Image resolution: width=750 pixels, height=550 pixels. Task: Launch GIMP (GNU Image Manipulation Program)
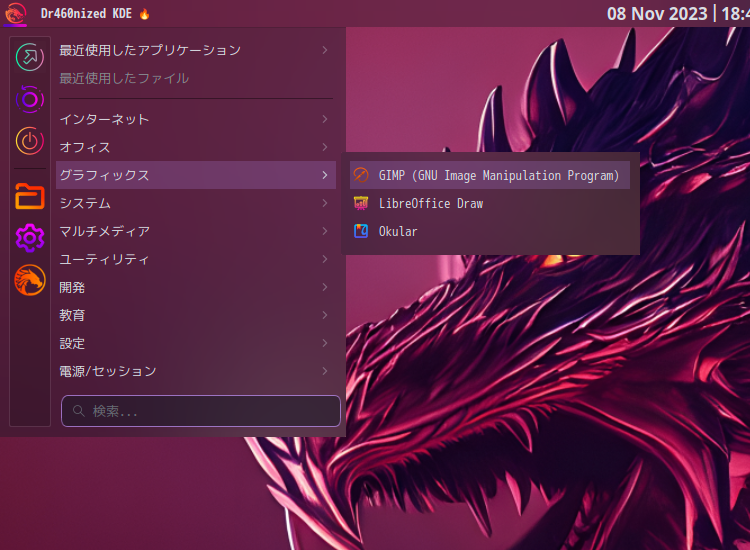tap(490, 175)
